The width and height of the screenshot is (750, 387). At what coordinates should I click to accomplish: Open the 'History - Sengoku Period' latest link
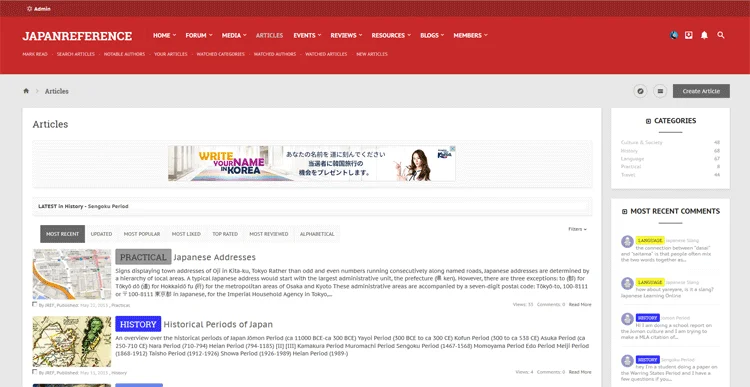click(96, 206)
